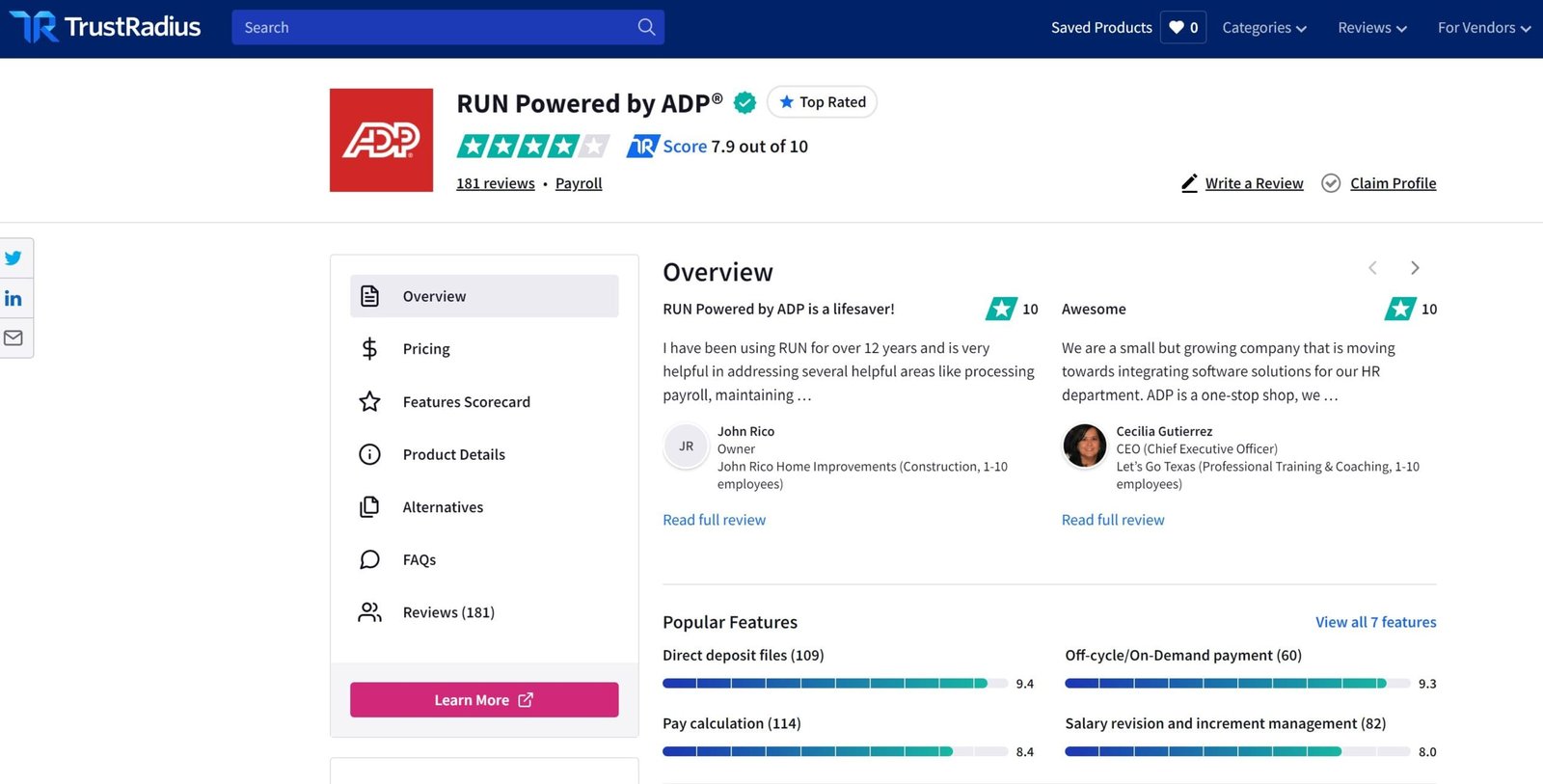Click the Write a Review pencil icon
1543x784 pixels.
pos(1189,183)
